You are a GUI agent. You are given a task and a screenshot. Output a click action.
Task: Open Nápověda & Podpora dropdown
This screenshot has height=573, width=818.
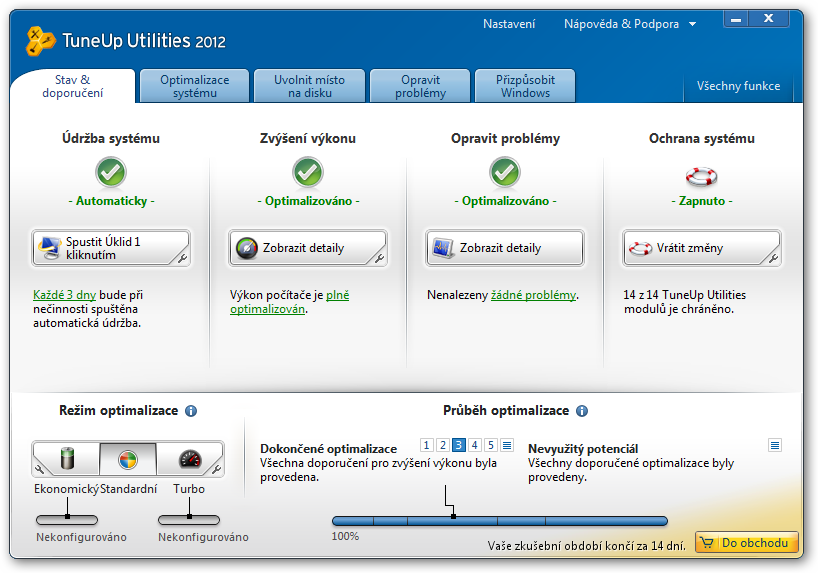coord(630,24)
